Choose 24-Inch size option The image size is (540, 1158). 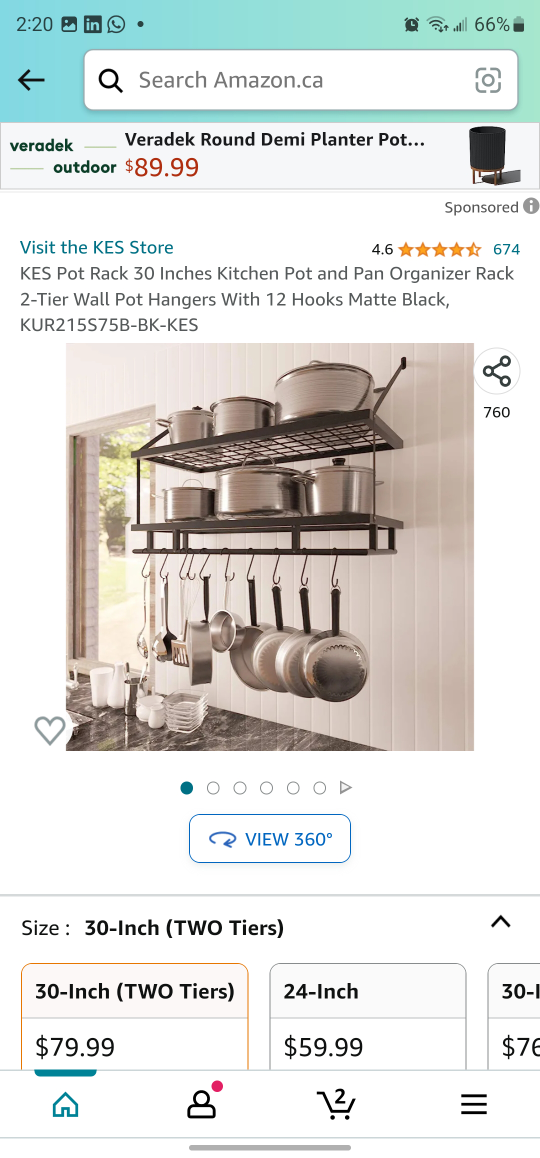(x=368, y=1017)
